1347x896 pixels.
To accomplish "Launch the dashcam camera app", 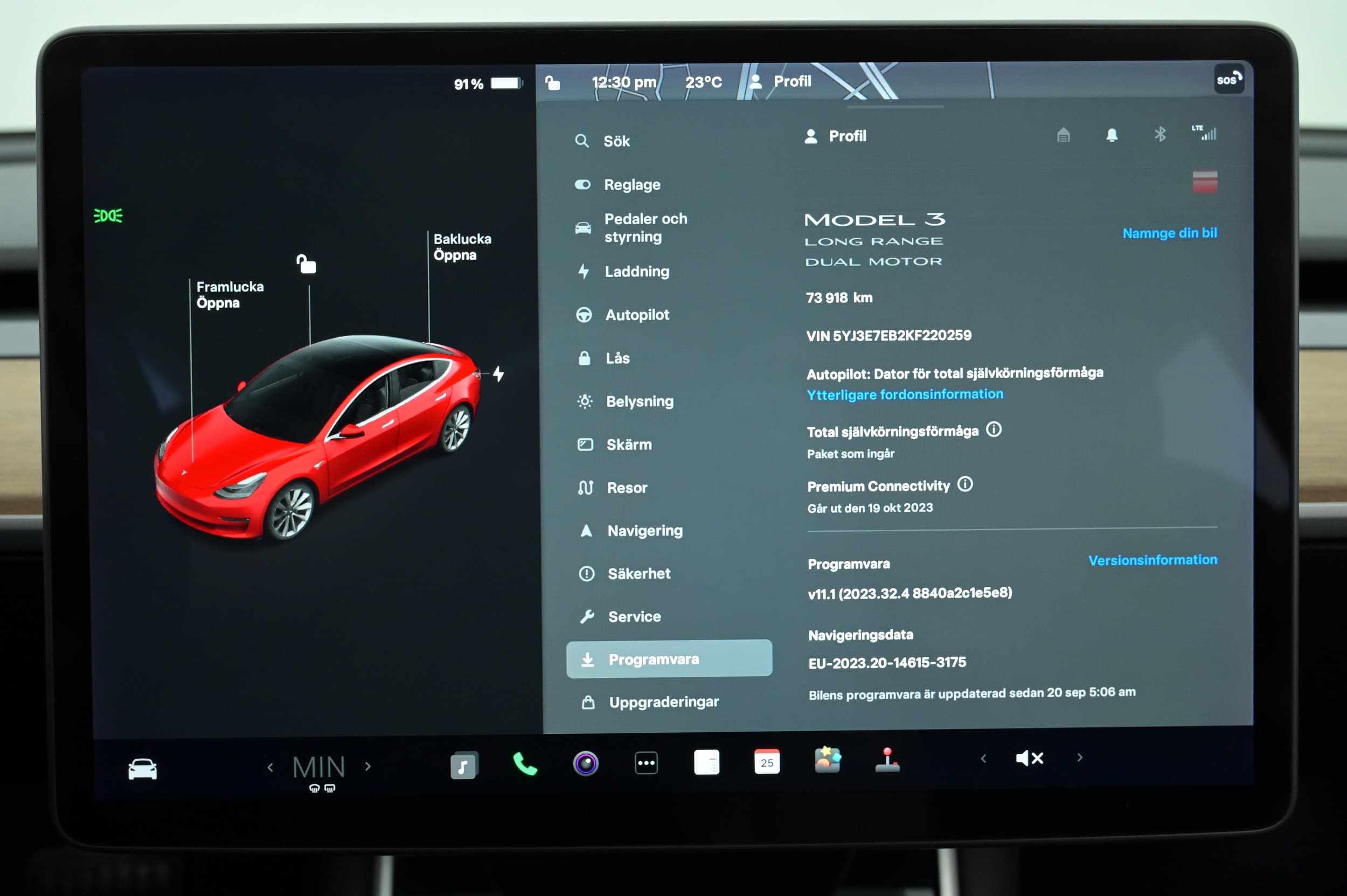I will (x=585, y=763).
